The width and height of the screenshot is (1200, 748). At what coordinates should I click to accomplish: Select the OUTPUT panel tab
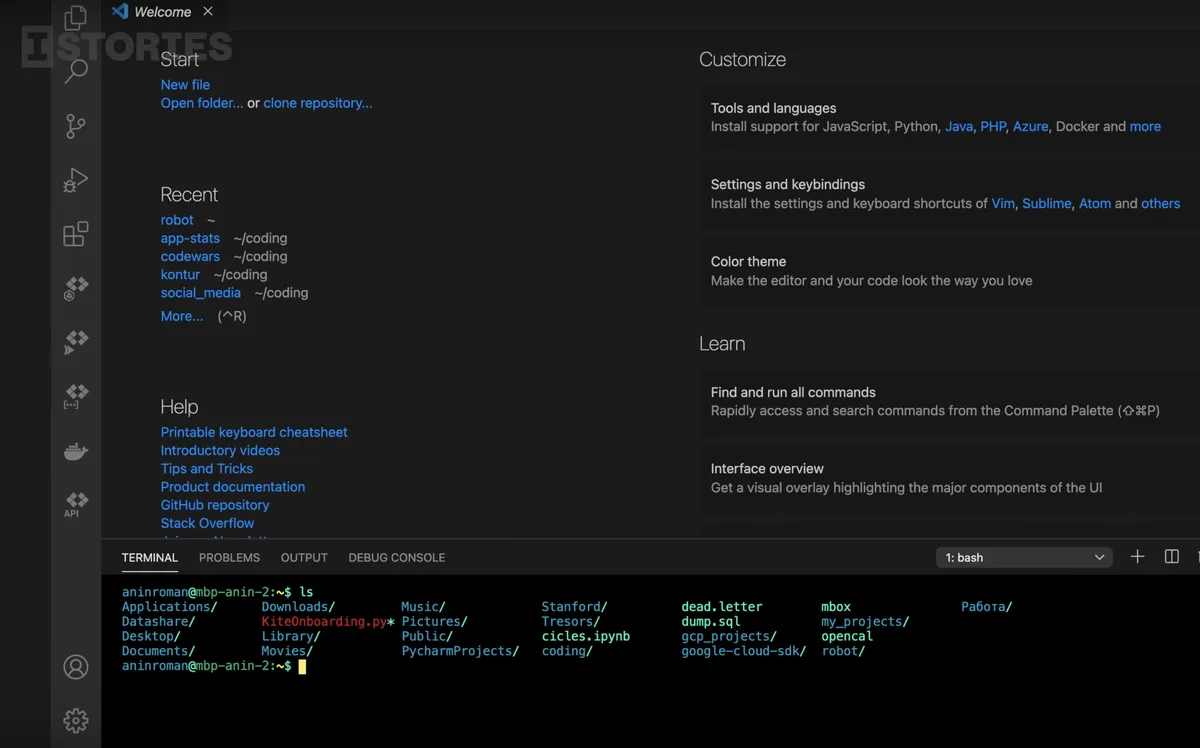(x=304, y=557)
